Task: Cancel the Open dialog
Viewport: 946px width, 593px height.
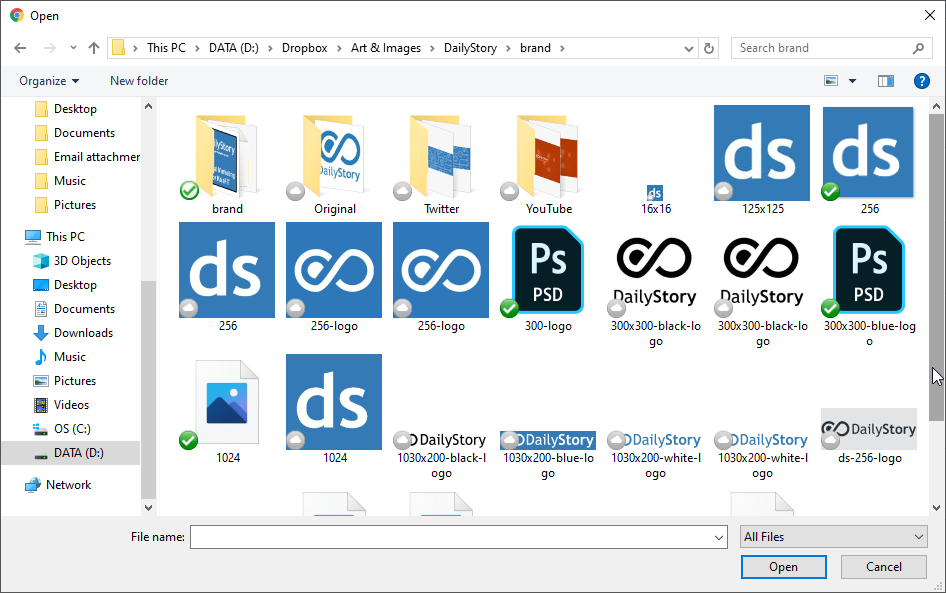Action: [x=884, y=566]
